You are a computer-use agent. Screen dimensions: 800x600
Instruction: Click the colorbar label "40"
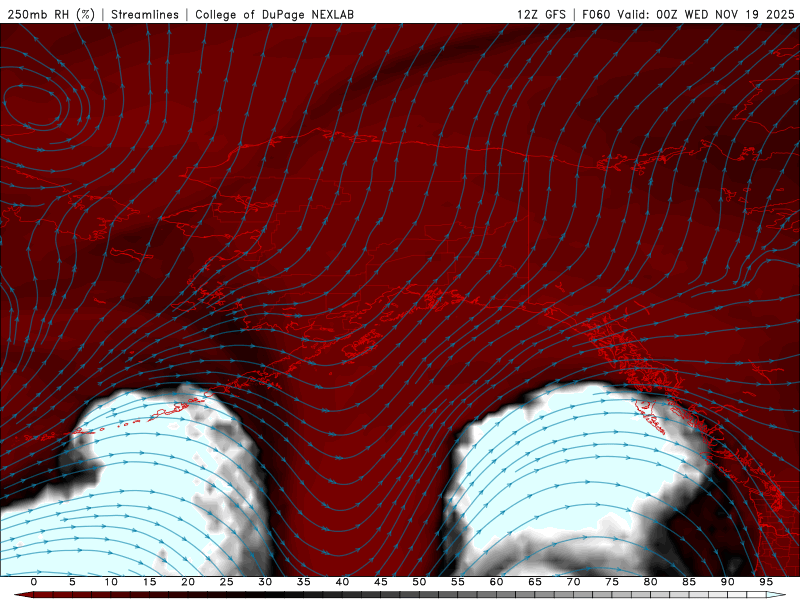point(342,582)
